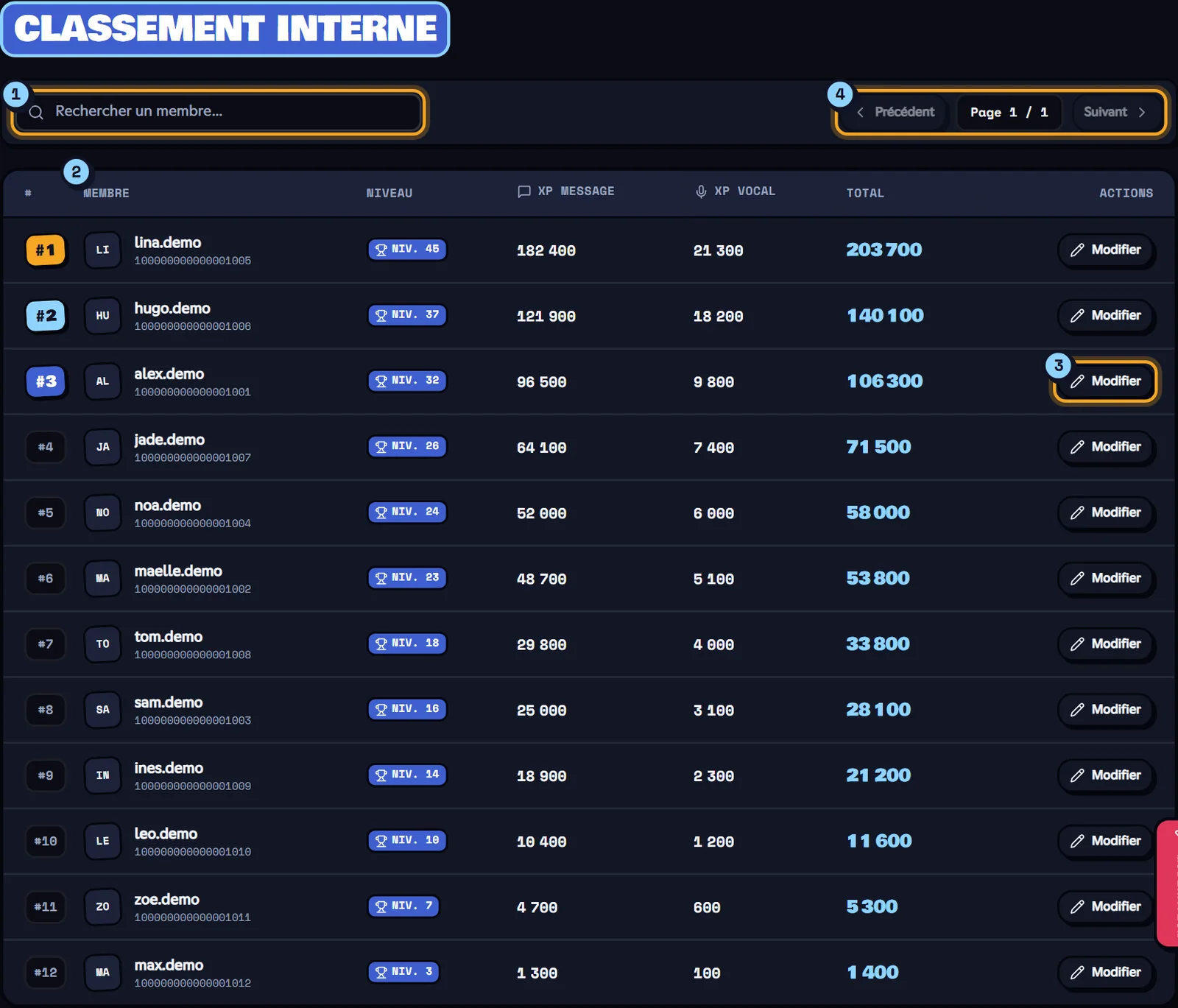Click the NIV. 23 level badge
Viewport: 1178px width, 1008px height.
click(407, 577)
